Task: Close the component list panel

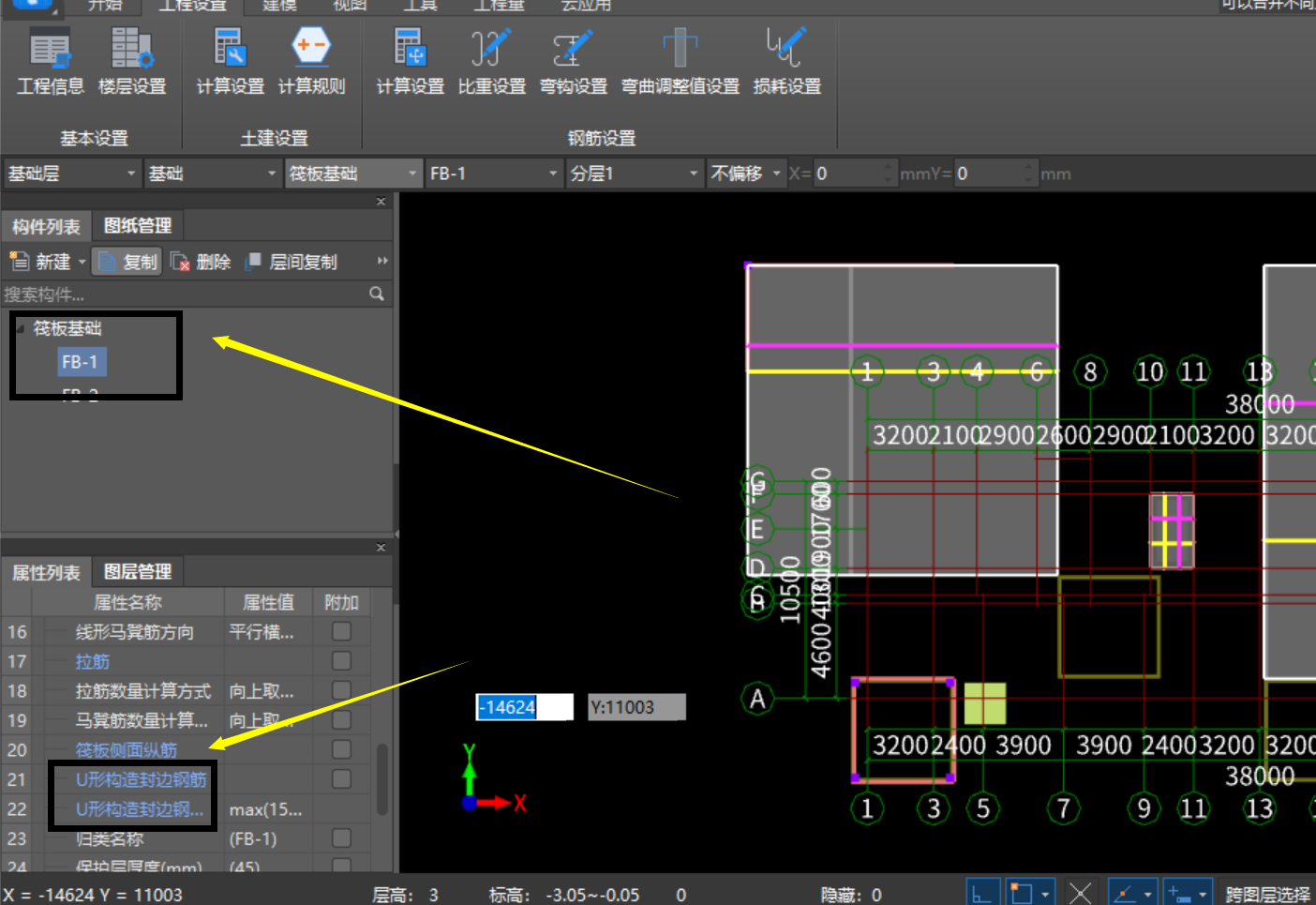Action: [381, 202]
